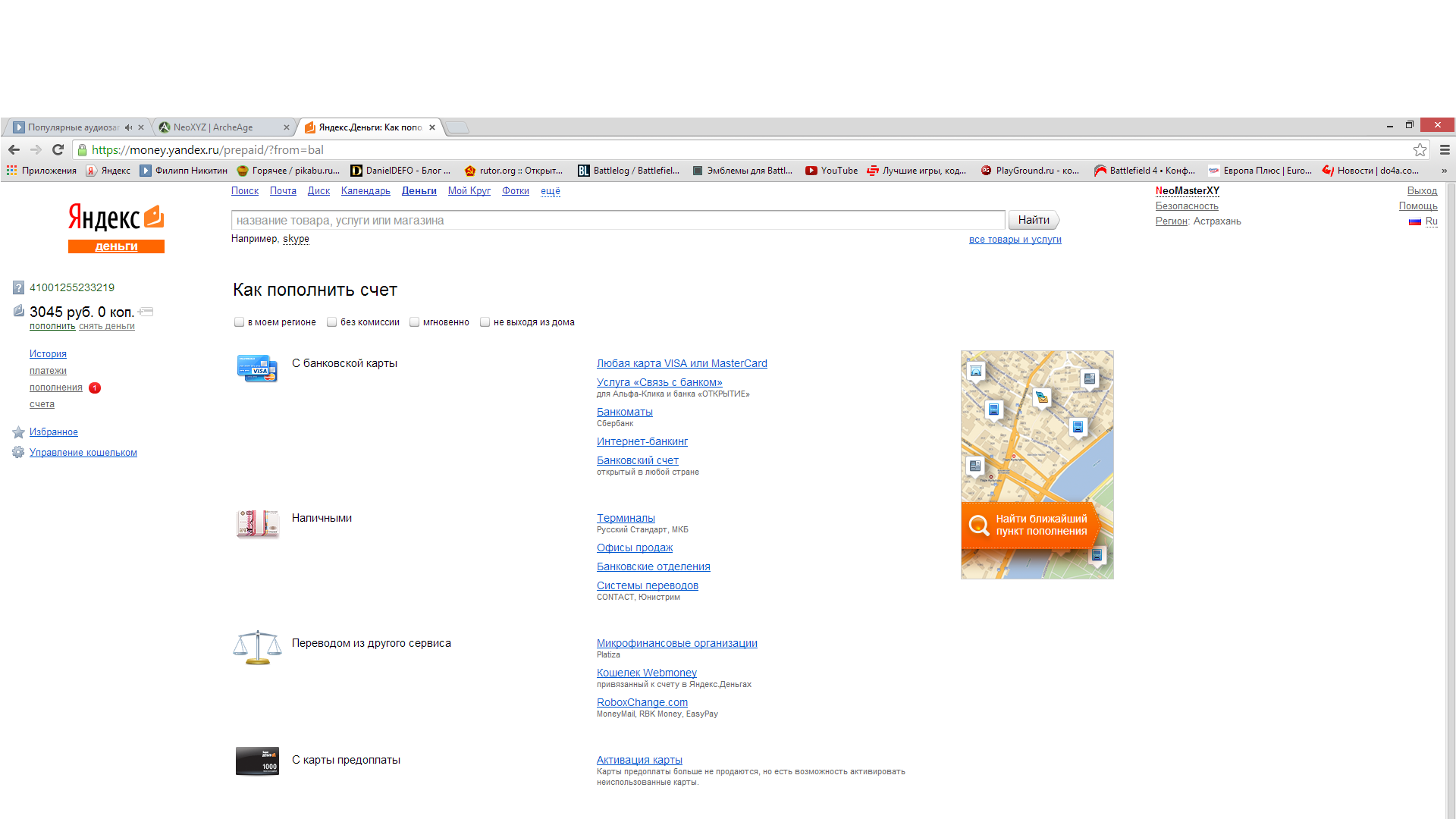Click the Яндекс Деньги logo
The height and width of the screenshot is (819, 1456).
pyautogui.click(x=116, y=227)
